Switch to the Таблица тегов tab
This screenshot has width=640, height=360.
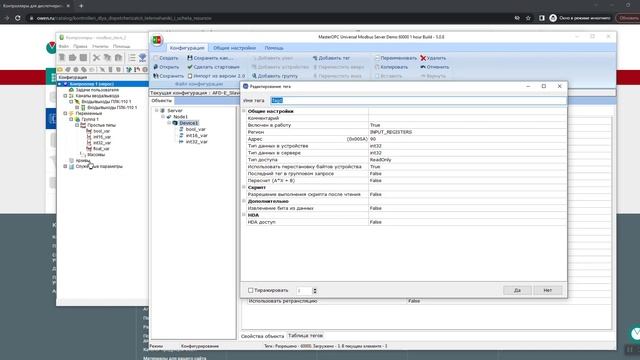point(305,336)
